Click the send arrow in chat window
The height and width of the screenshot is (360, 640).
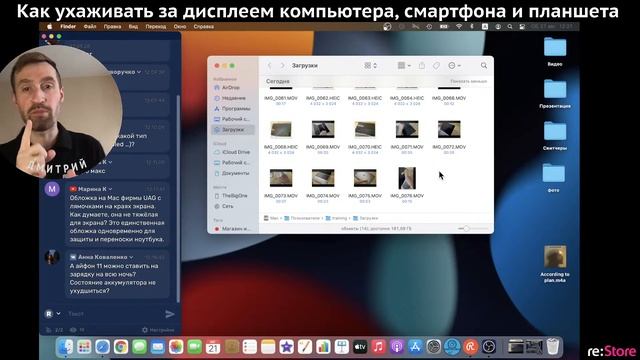[170, 314]
